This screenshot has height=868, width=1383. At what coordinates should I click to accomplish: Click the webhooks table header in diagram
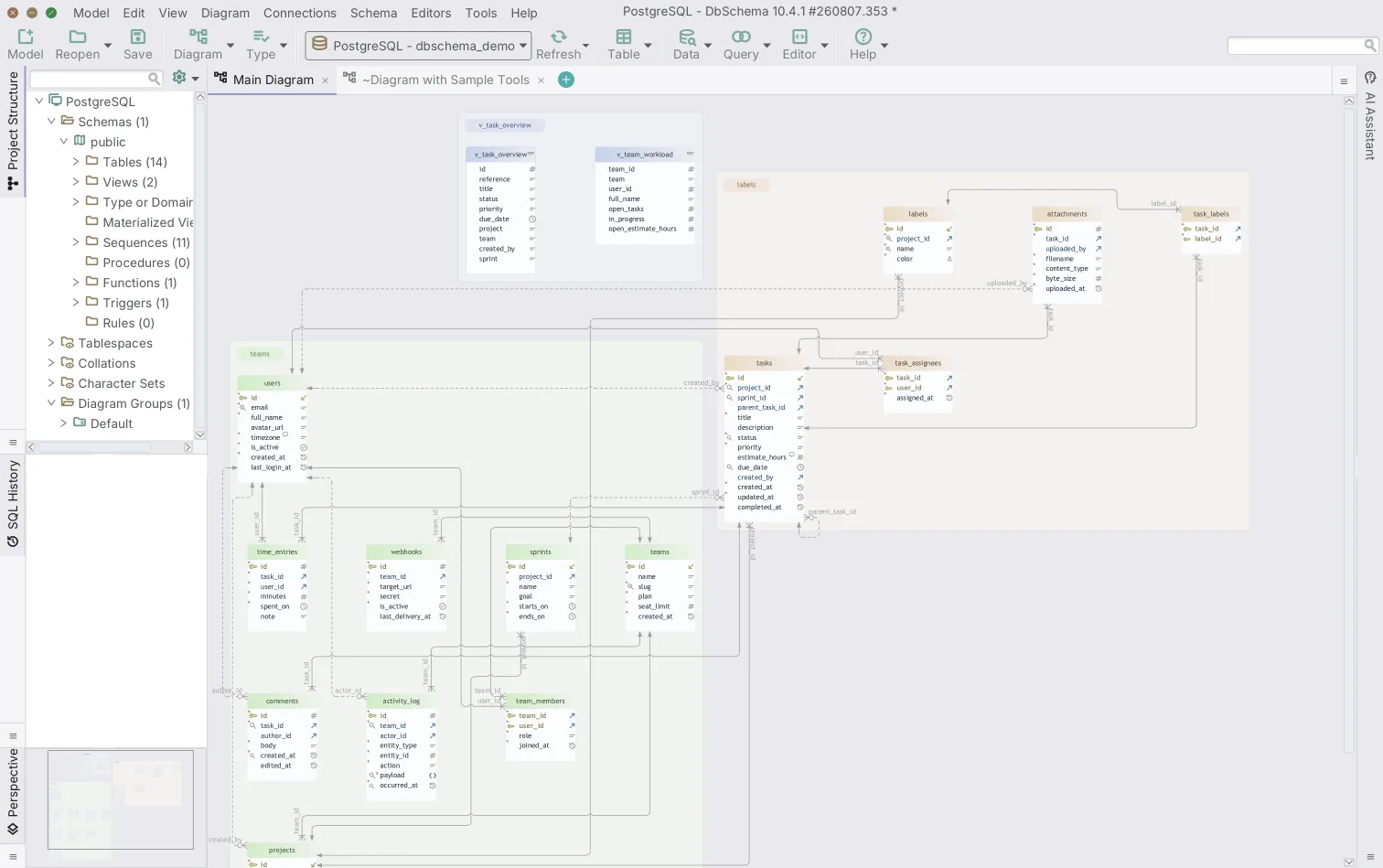[x=406, y=552]
